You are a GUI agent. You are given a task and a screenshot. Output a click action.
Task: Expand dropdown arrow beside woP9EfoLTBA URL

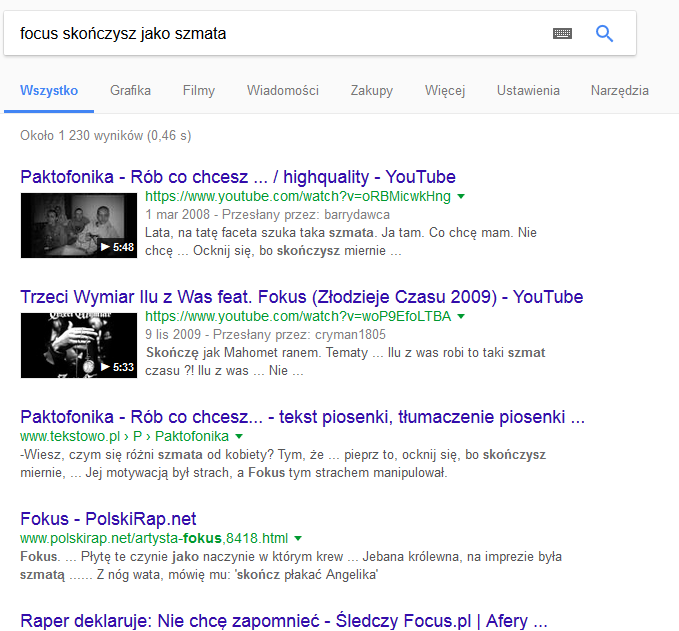tap(461, 317)
